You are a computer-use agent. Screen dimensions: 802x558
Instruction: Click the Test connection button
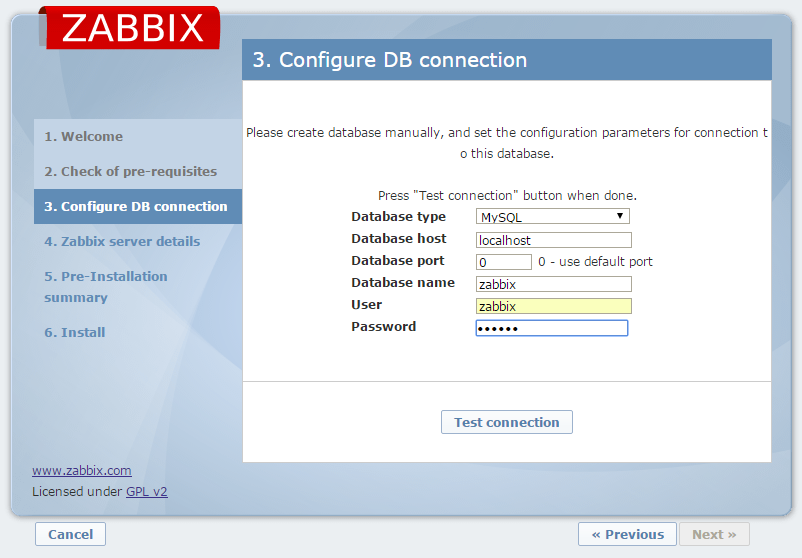(x=507, y=422)
